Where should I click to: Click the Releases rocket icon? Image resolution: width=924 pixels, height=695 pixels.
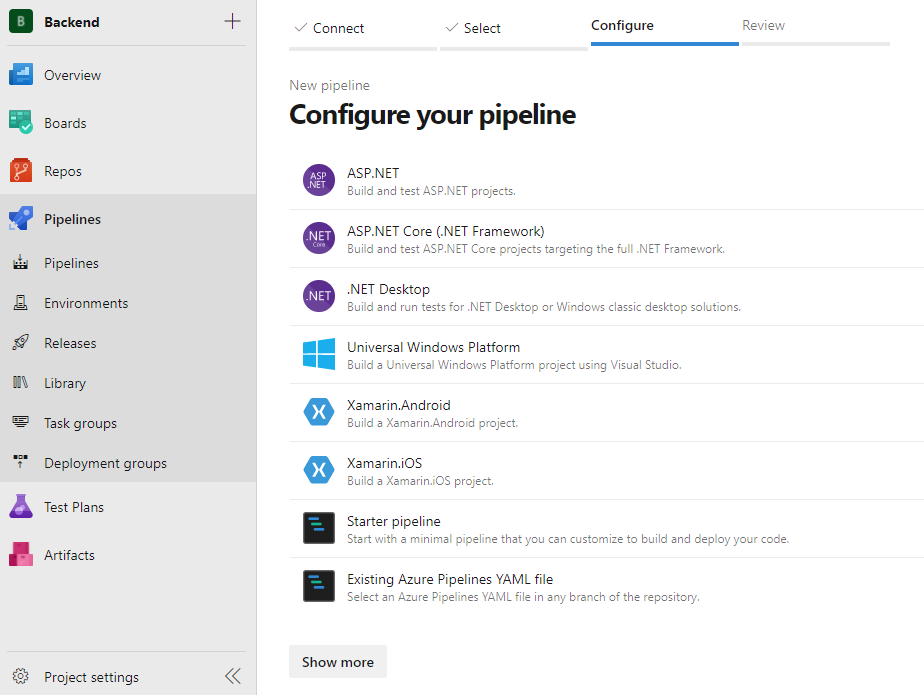point(21,343)
